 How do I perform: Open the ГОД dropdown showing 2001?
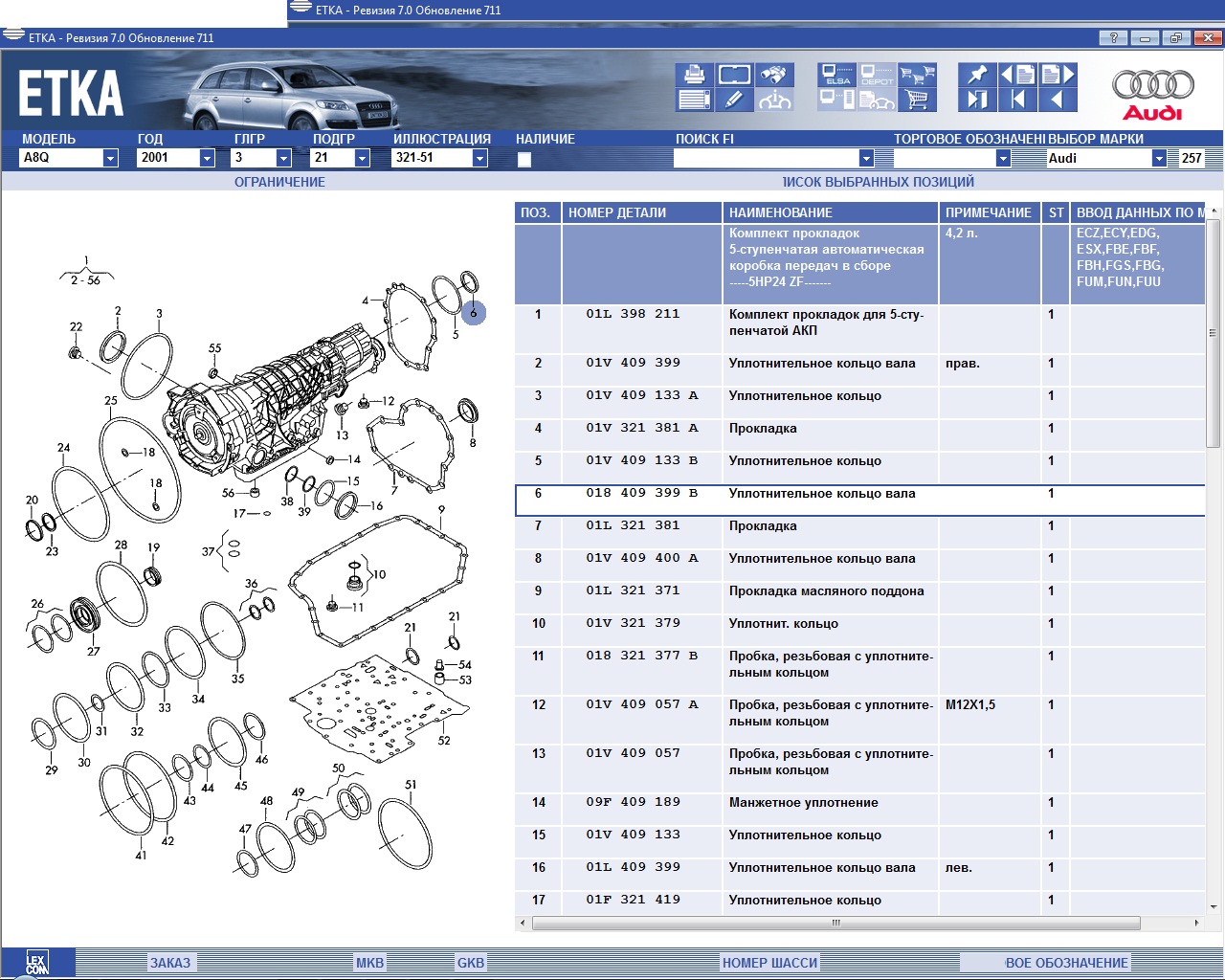[x=207, y=158]
